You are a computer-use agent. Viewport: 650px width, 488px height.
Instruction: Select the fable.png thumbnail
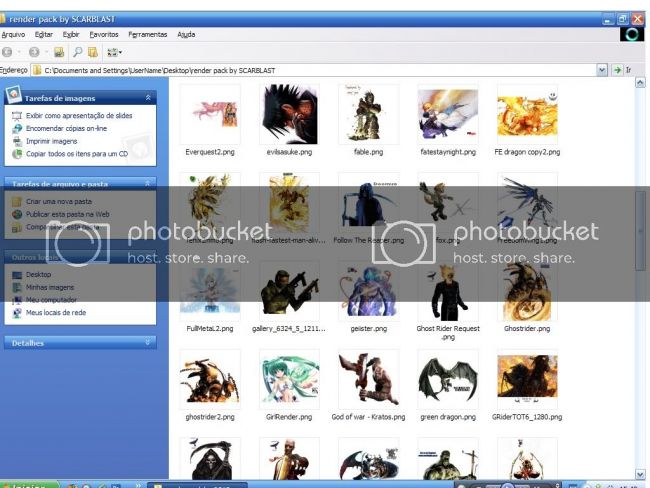click(x=369, y=114)
